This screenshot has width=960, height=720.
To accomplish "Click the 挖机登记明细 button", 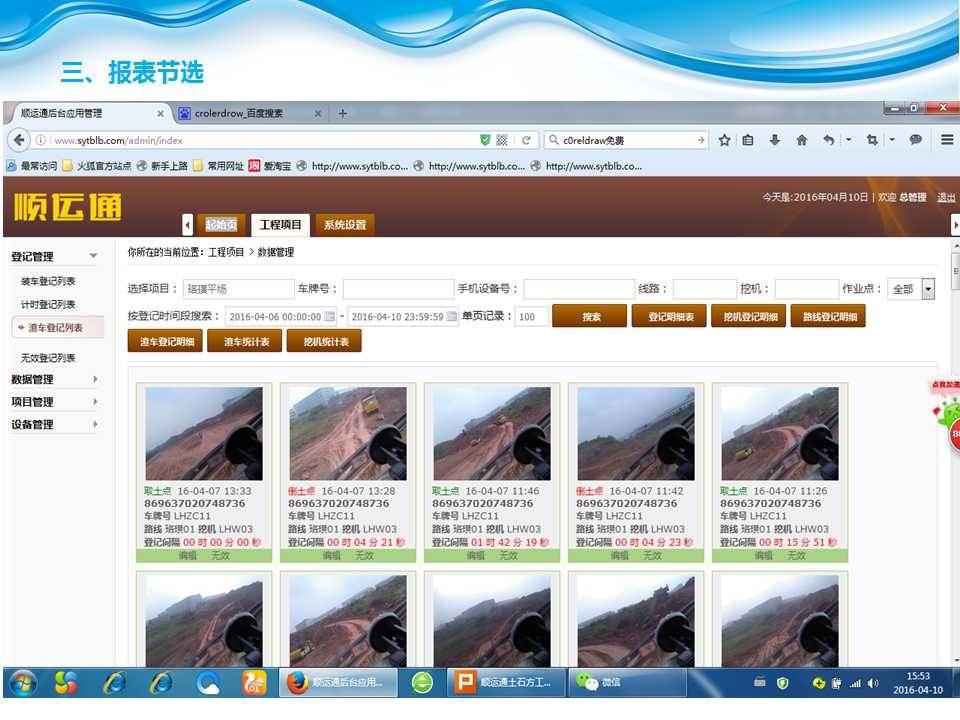I will tap(749, 317).
